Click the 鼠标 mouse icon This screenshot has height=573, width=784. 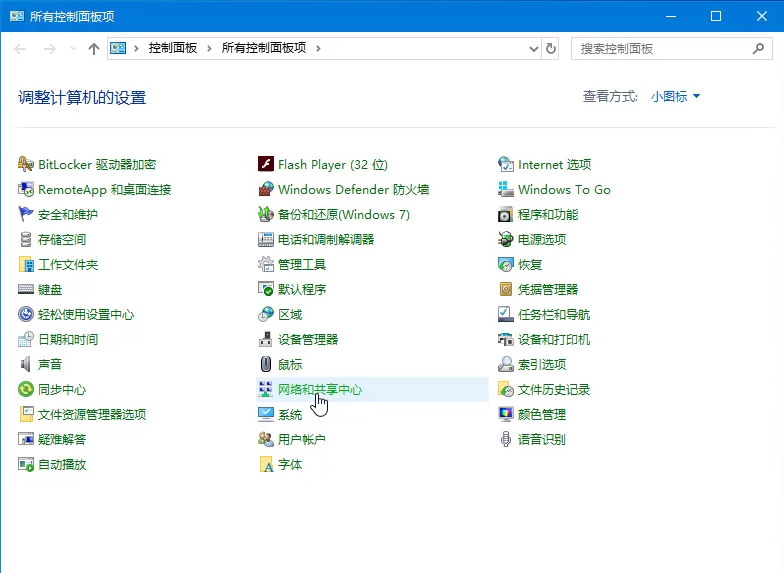click(266, 364)
